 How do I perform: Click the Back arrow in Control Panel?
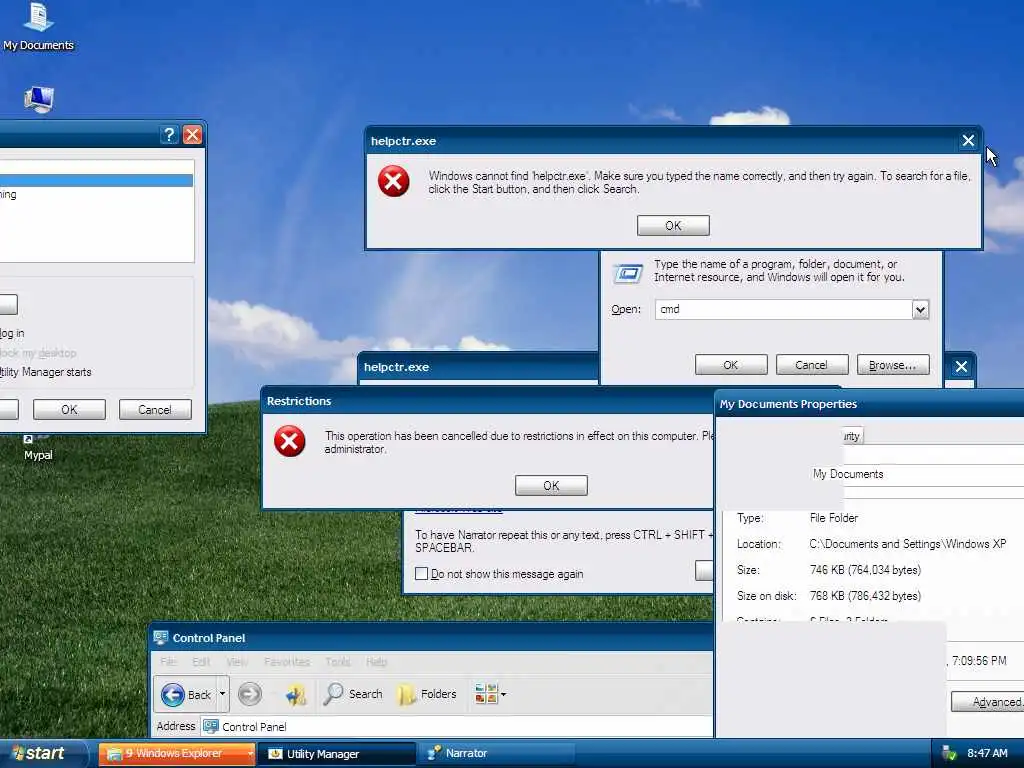(x=185, y=694)
